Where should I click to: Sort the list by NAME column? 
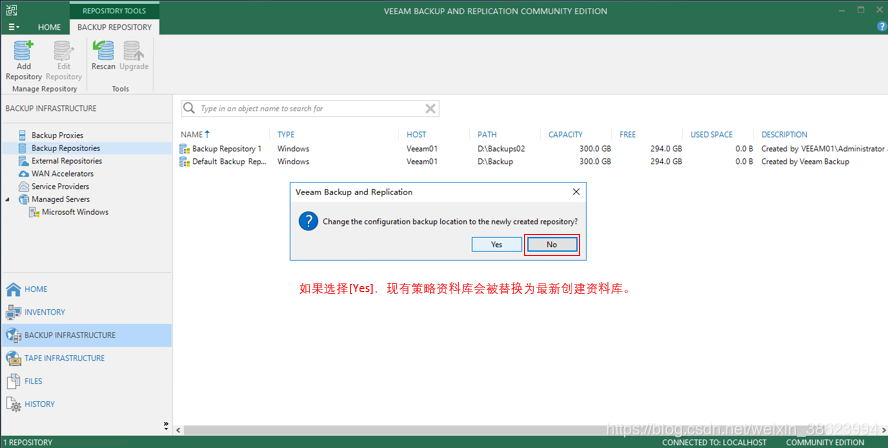pos(191,134)
